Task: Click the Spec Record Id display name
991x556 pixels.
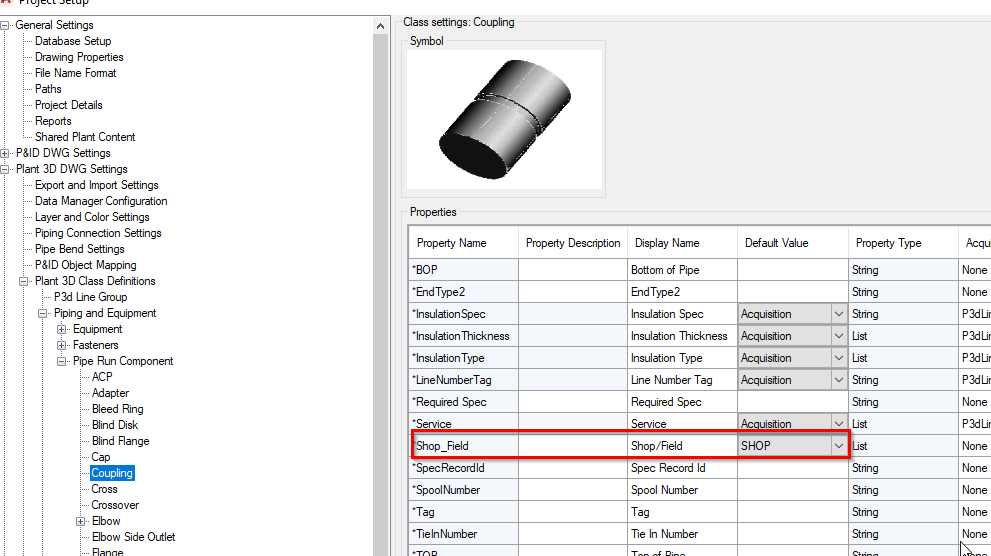Action: tap(683, 468)
